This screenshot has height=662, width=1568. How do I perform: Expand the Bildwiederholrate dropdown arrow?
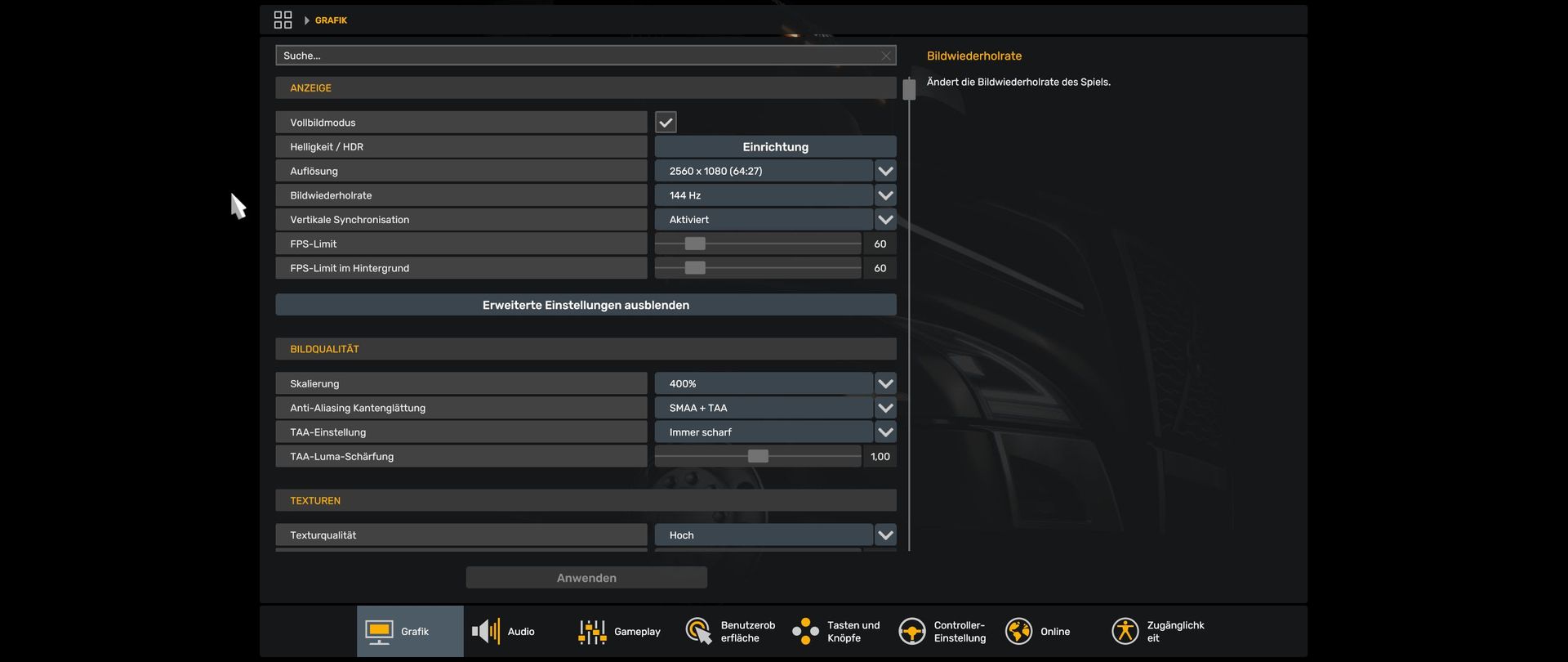click(x=885, y=195)
